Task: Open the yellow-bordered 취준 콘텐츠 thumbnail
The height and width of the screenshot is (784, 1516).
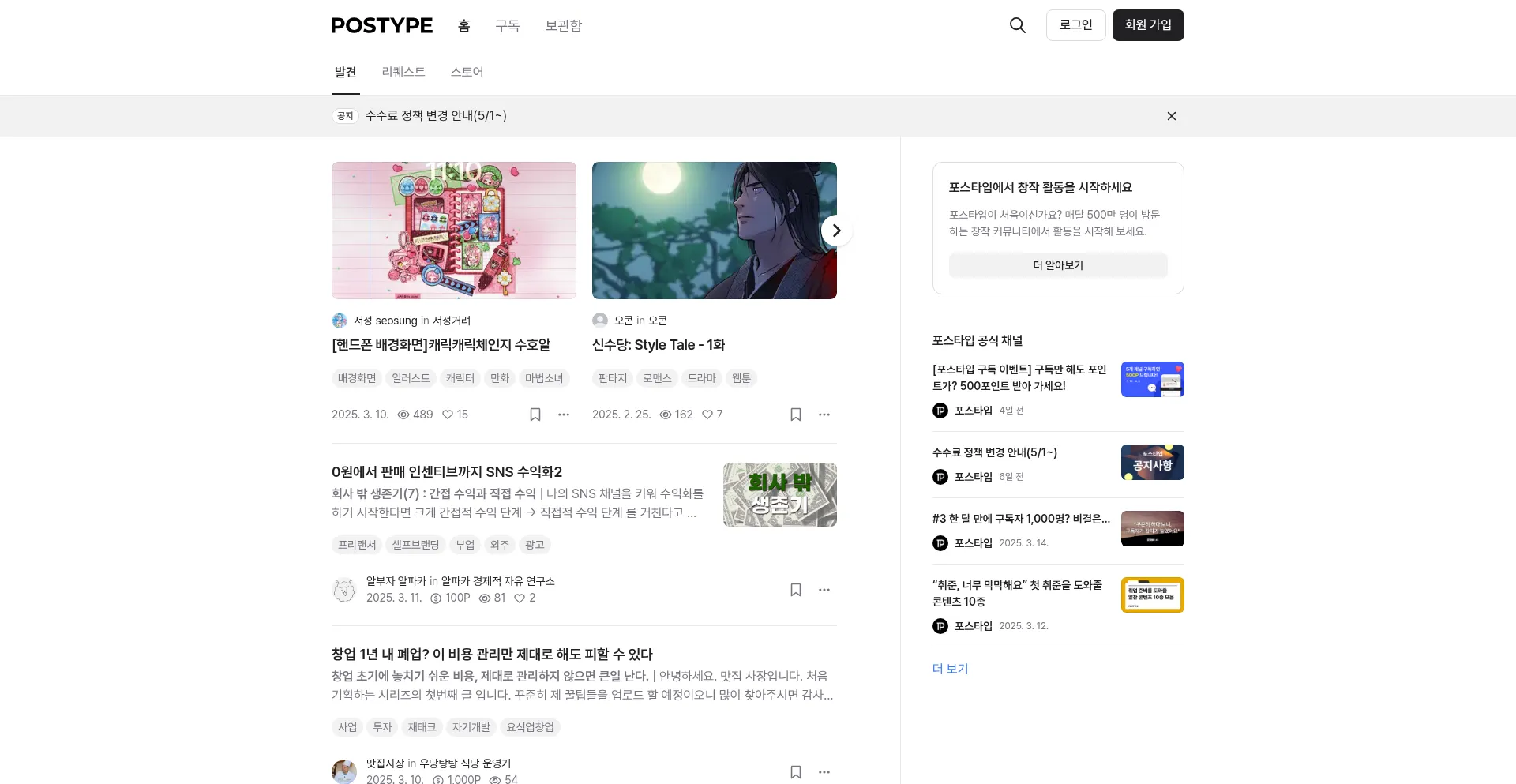Action: click(1153, 595)
